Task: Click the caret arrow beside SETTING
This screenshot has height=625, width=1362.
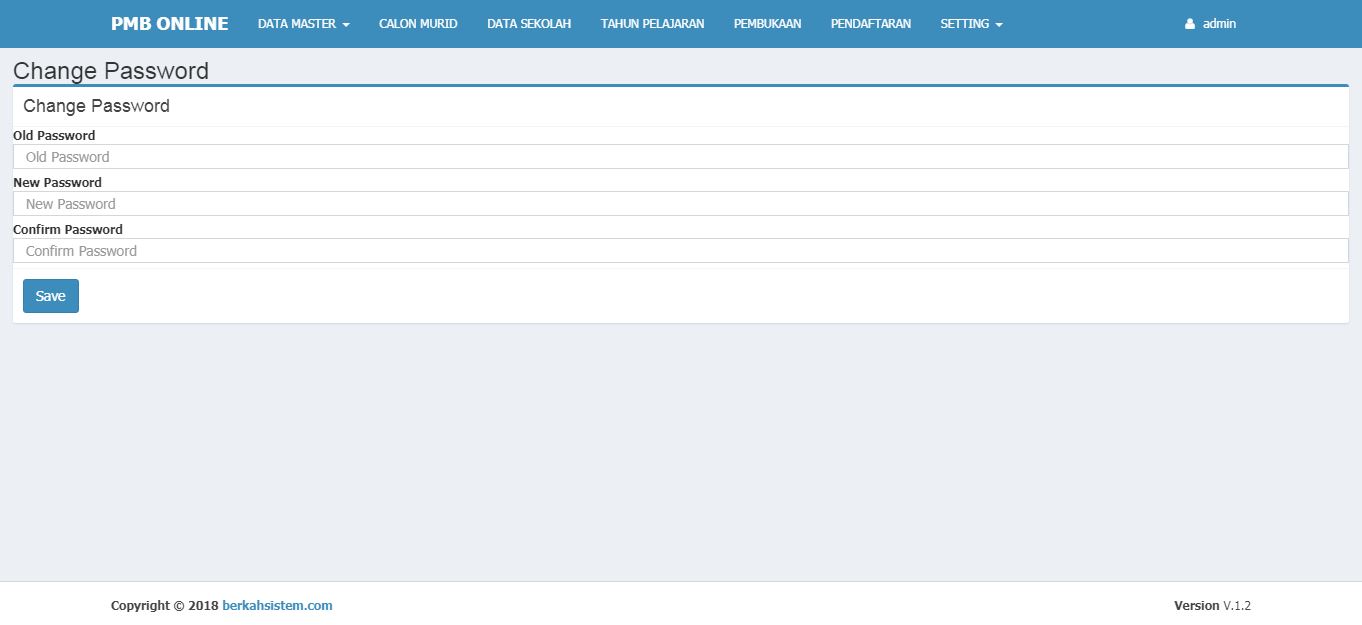Action: tap(999, 25)
